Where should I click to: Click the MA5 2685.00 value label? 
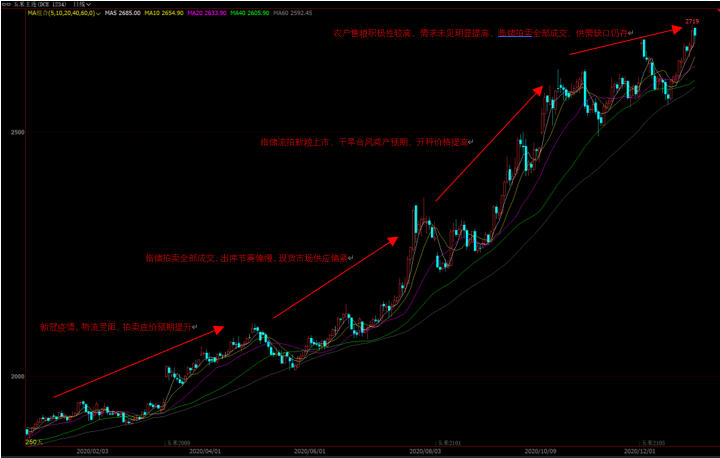click(123, 13)
